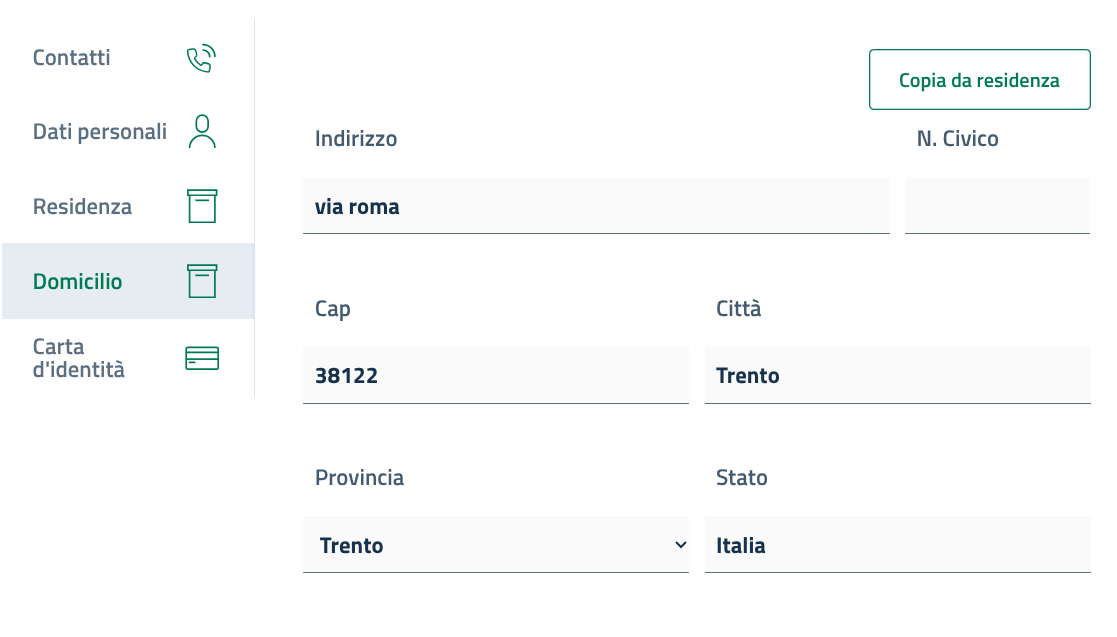This screenshot has height=637, width=1117.
Task: Click the Indirizzo field label
Action: point(356,139)
